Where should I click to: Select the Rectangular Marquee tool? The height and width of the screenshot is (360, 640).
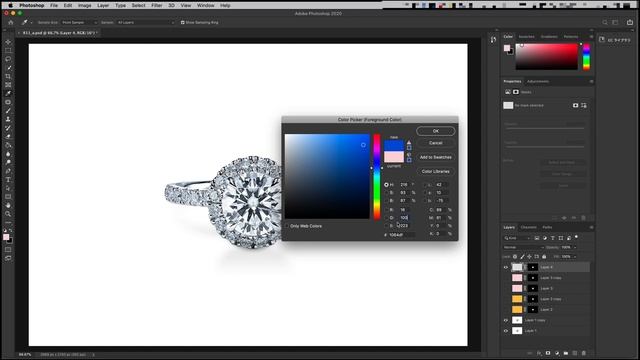click(8, 51)
